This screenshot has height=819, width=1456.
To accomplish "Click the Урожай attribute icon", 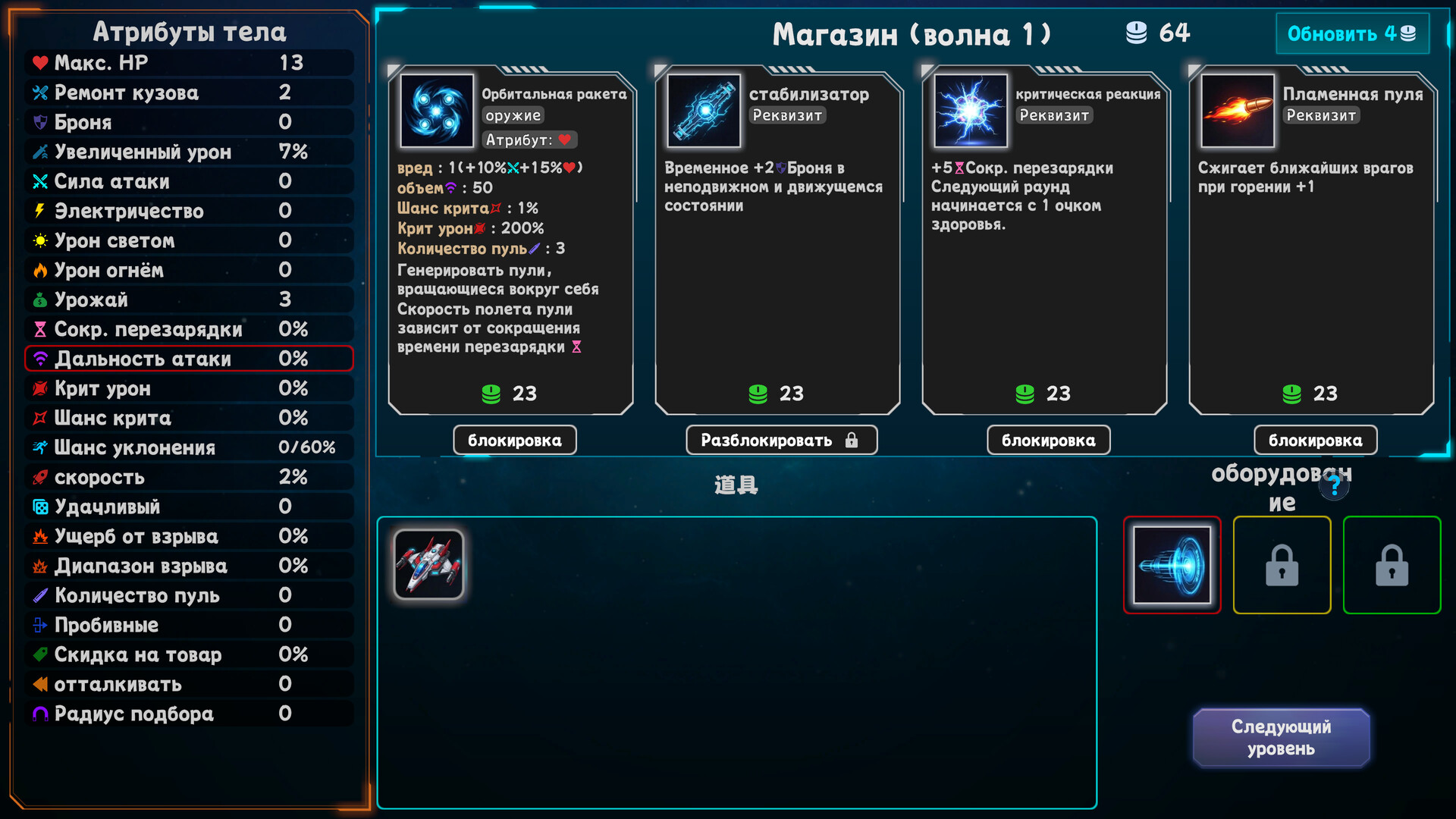I will tap(40, 300).
